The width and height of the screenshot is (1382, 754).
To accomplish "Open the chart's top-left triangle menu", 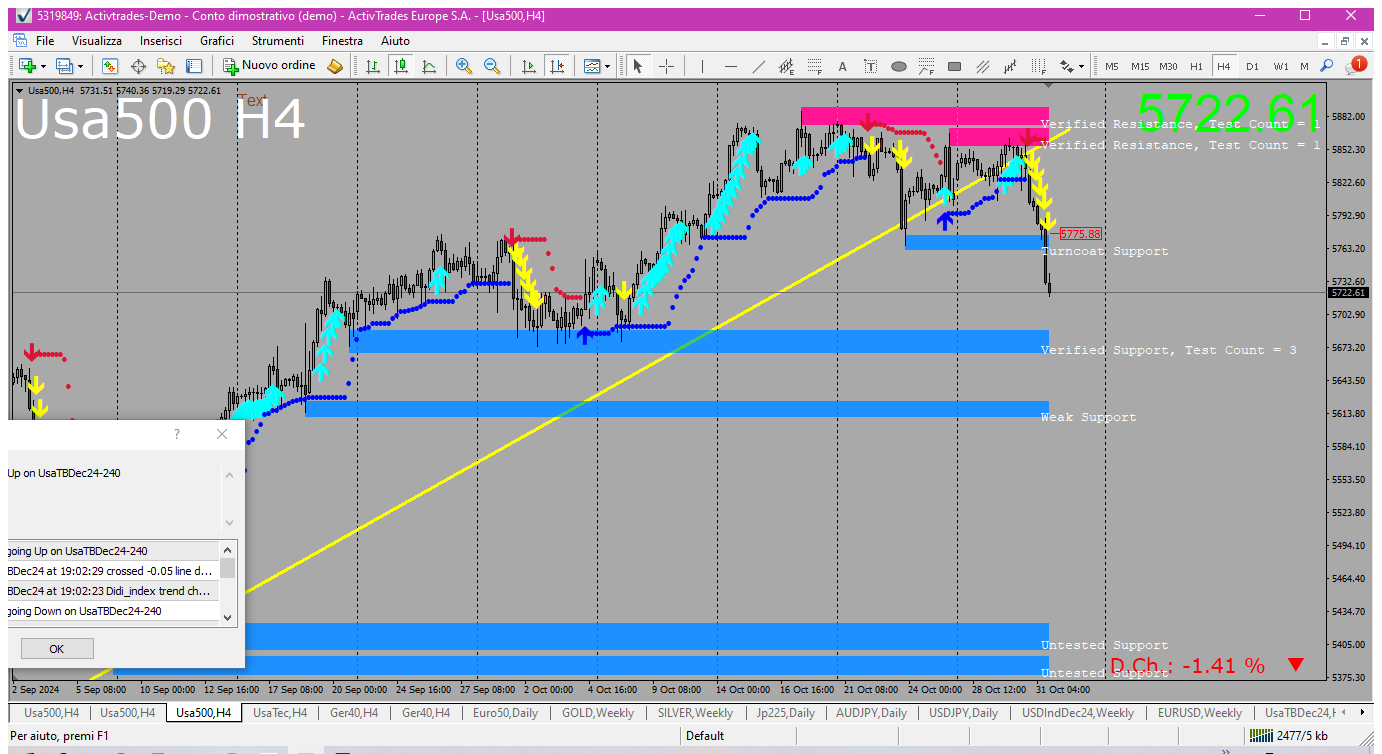I will tap(20, 91).
